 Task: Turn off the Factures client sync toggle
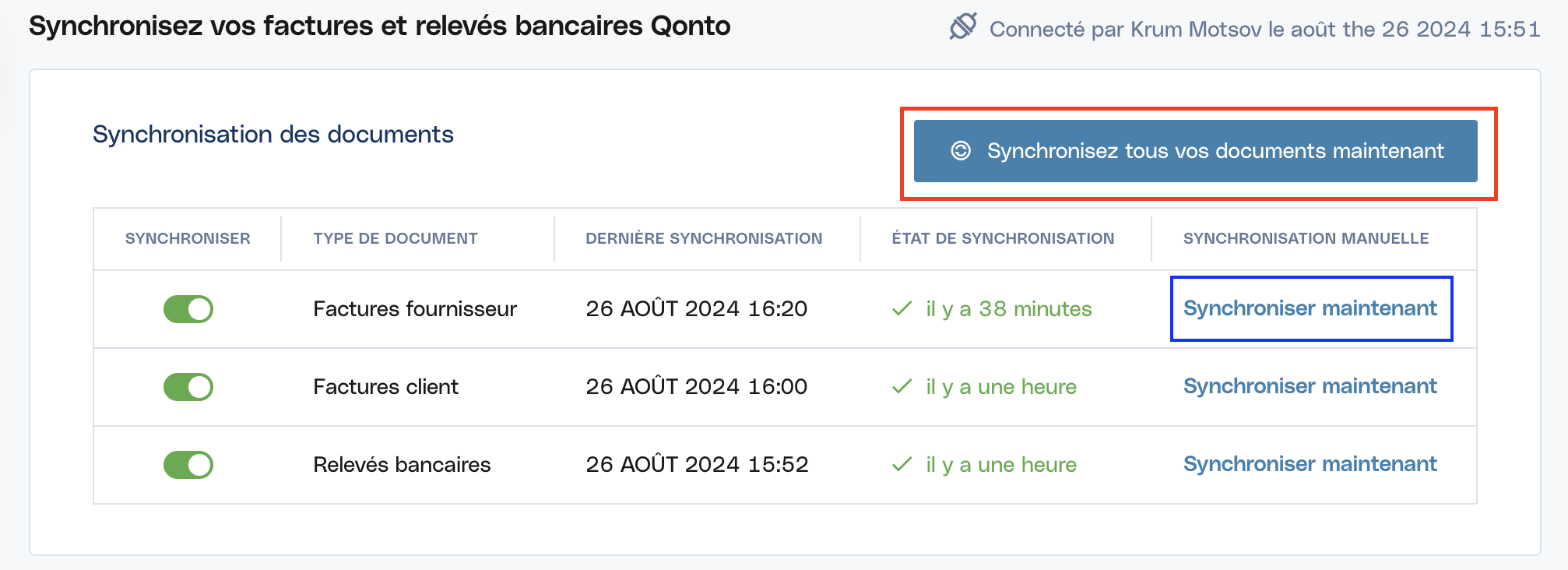click(188, 387)
